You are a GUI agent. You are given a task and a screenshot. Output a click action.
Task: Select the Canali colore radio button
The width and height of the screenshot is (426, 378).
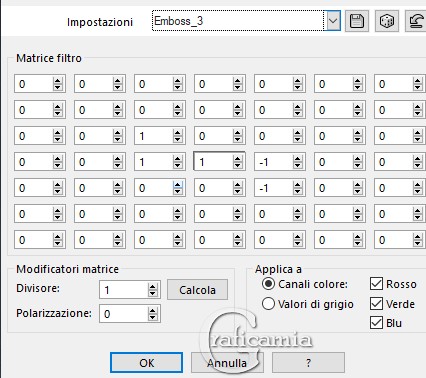[268, 284]
